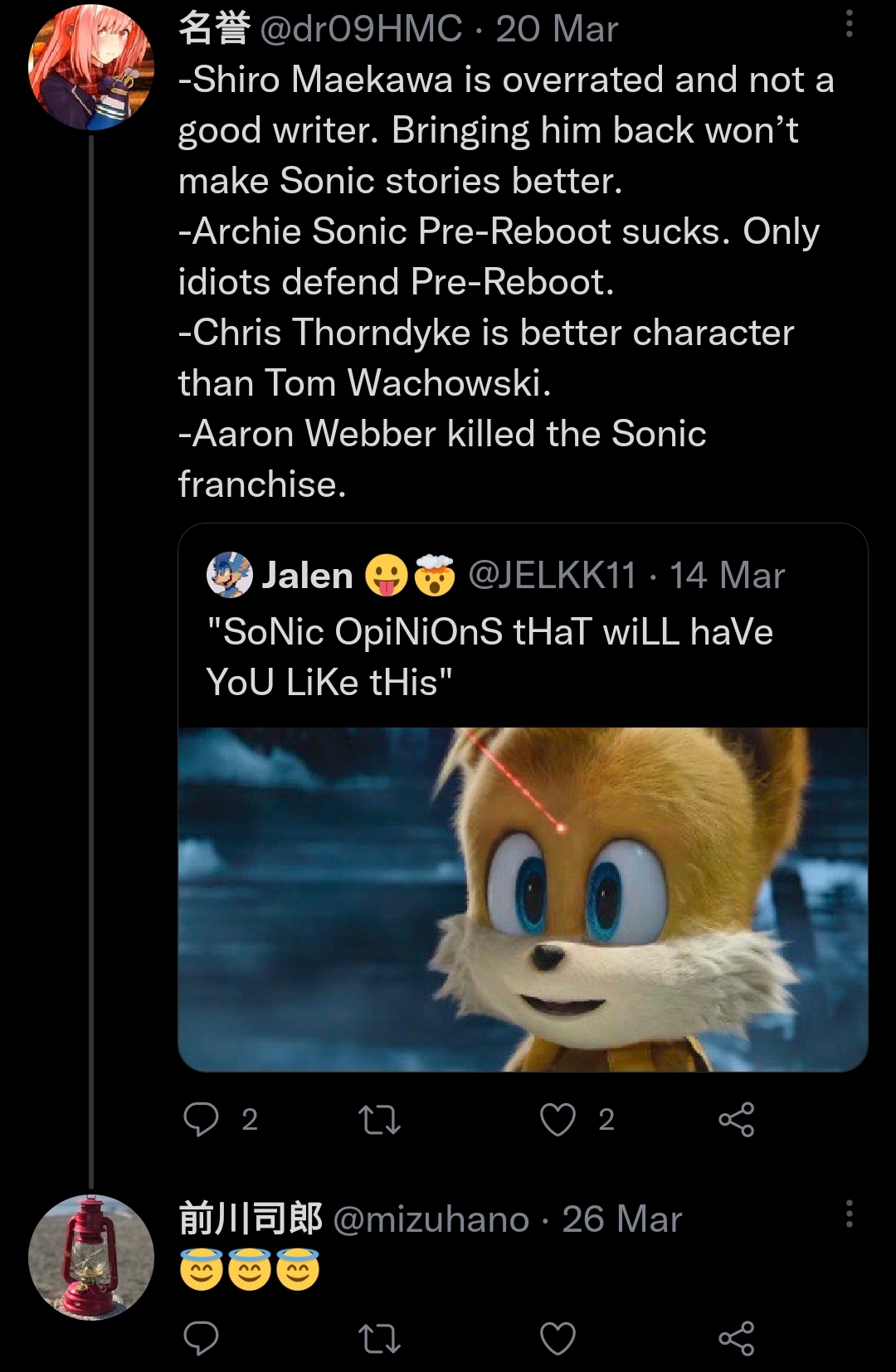Click the @mizuhano username handle
The width and height of the screenshot is (896, 1372).
(431, 1219)
